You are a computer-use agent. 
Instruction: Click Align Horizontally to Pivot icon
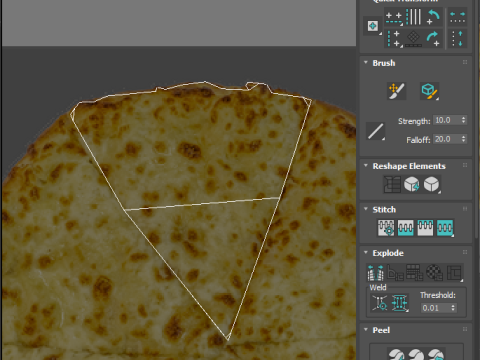click(394, 17)
